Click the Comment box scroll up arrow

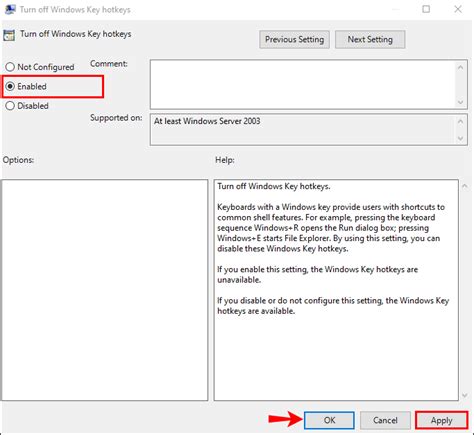pos(461,68)
